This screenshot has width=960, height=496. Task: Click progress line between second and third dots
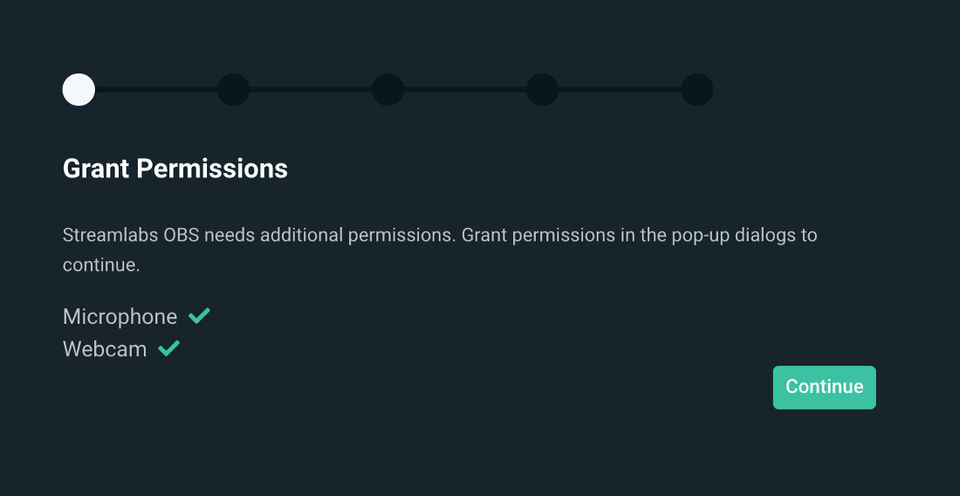(310, 90)
